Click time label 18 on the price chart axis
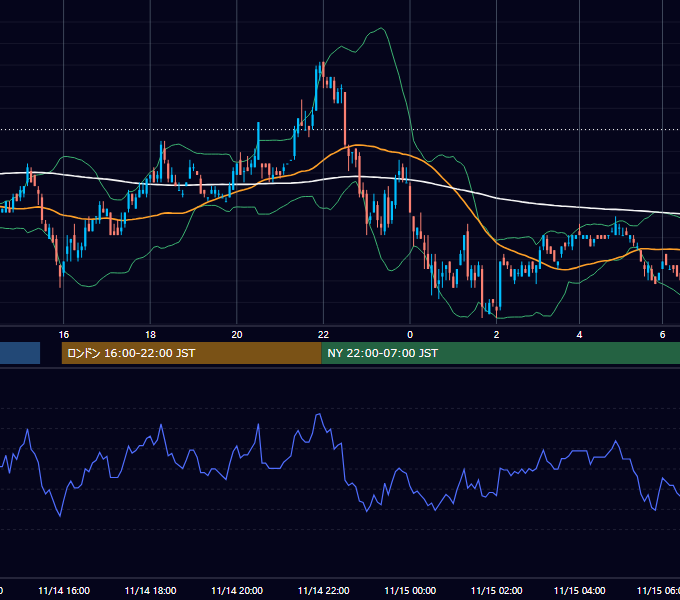This screenshot has height=600, width=680. (x=150, y=335)
